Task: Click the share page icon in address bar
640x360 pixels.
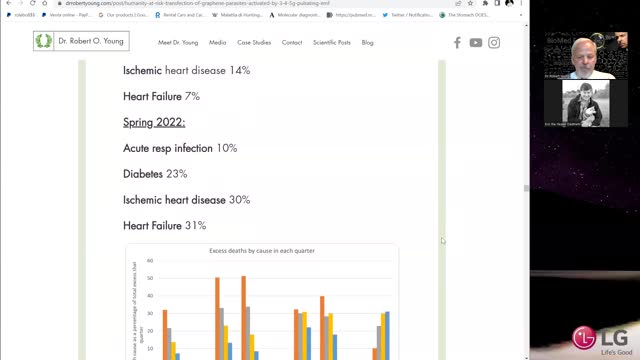Action: 458,3
